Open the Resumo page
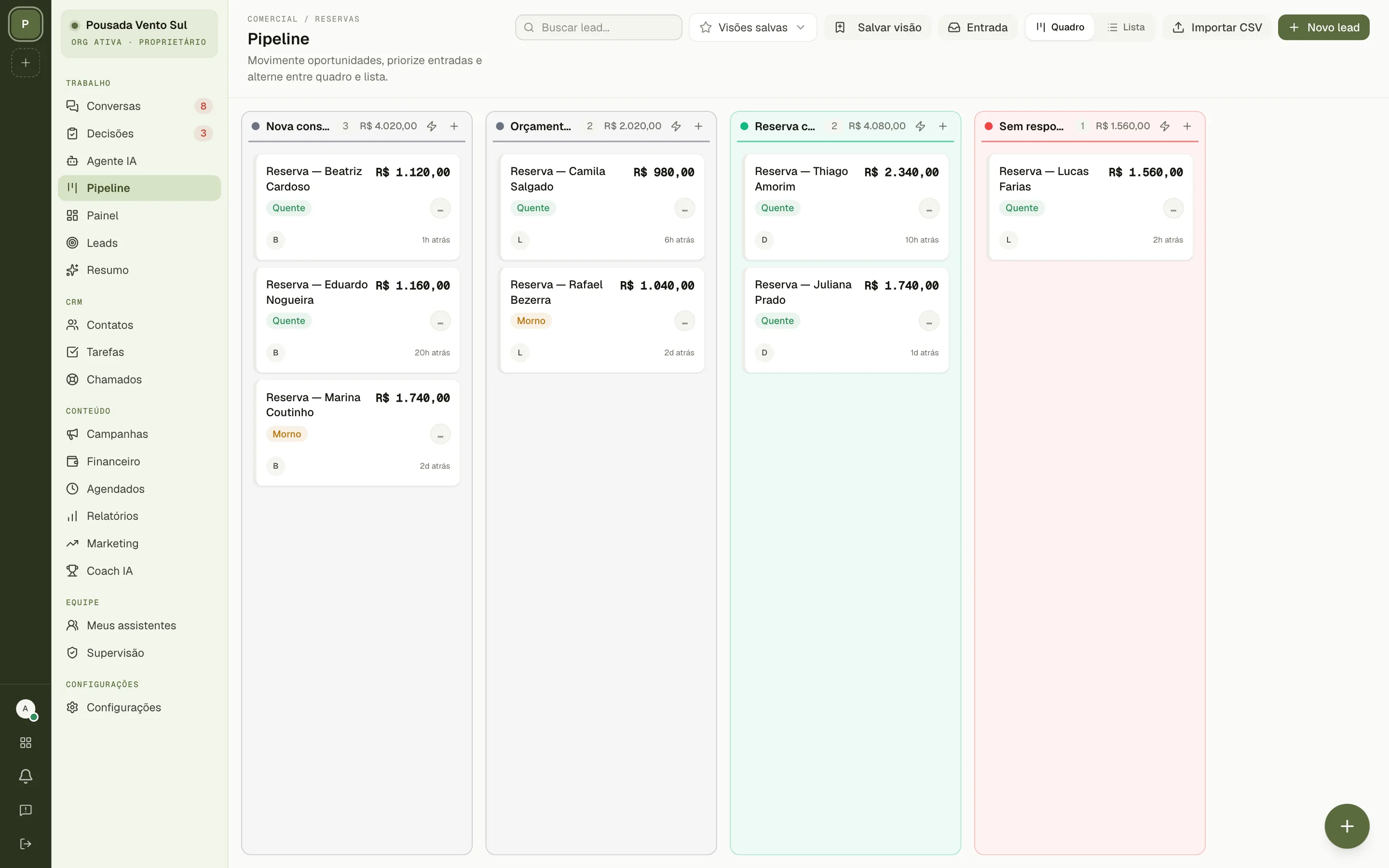1389x868 pixels. (139, 270)
